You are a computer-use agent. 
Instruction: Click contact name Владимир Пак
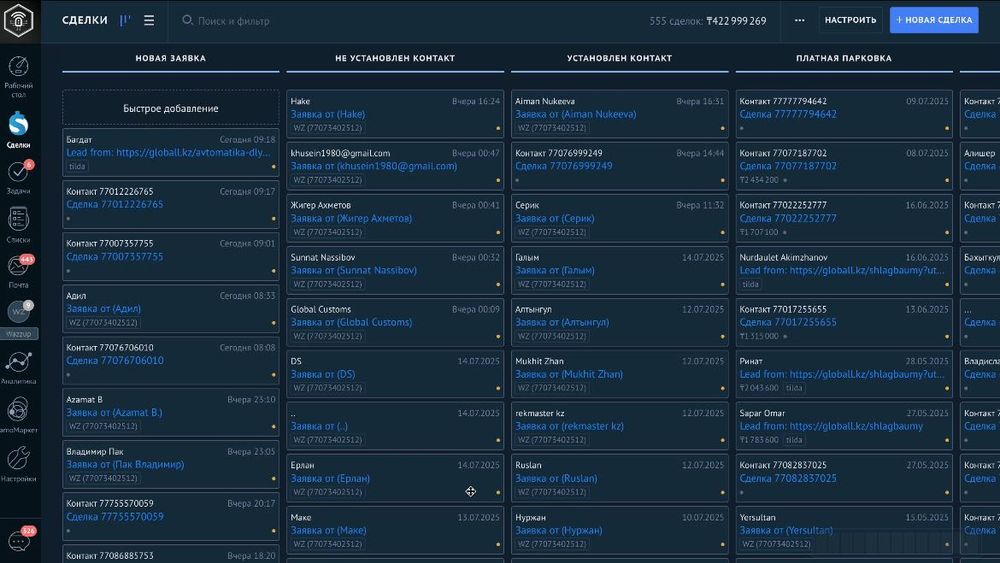click(x=95, y=451)
